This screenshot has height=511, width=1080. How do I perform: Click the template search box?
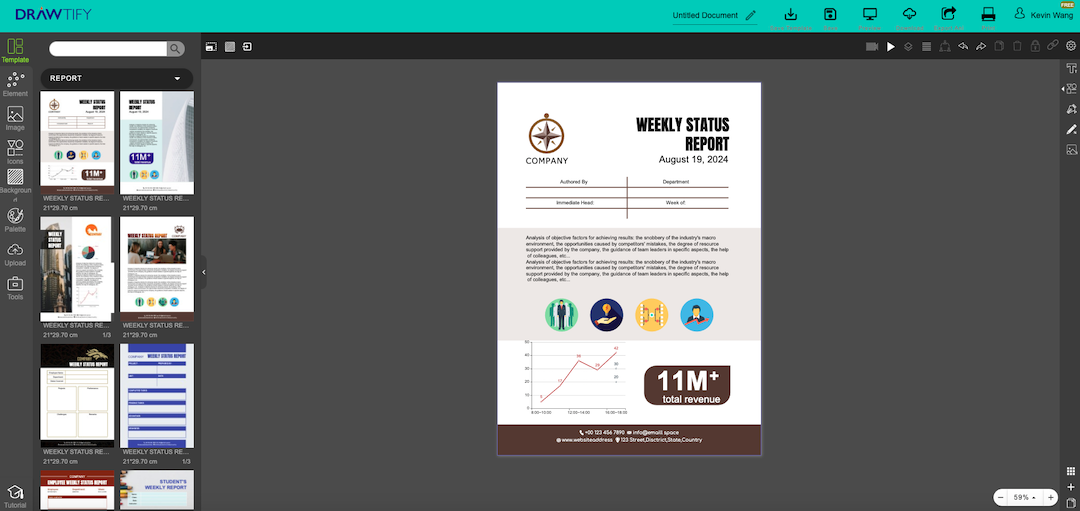point(108,48)
